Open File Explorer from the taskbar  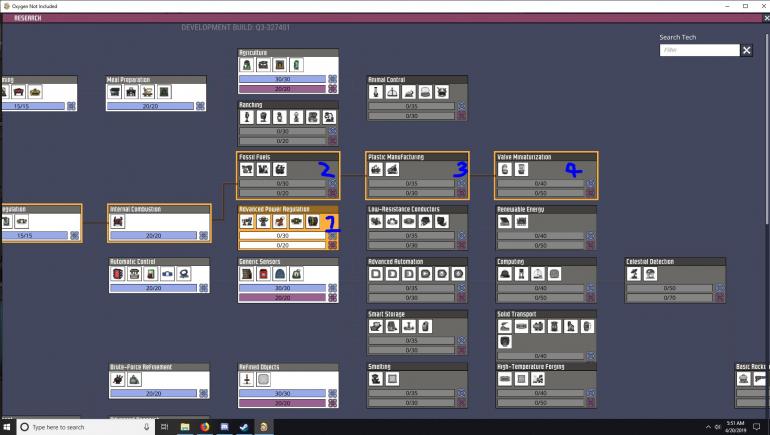(x=185, y=427)
